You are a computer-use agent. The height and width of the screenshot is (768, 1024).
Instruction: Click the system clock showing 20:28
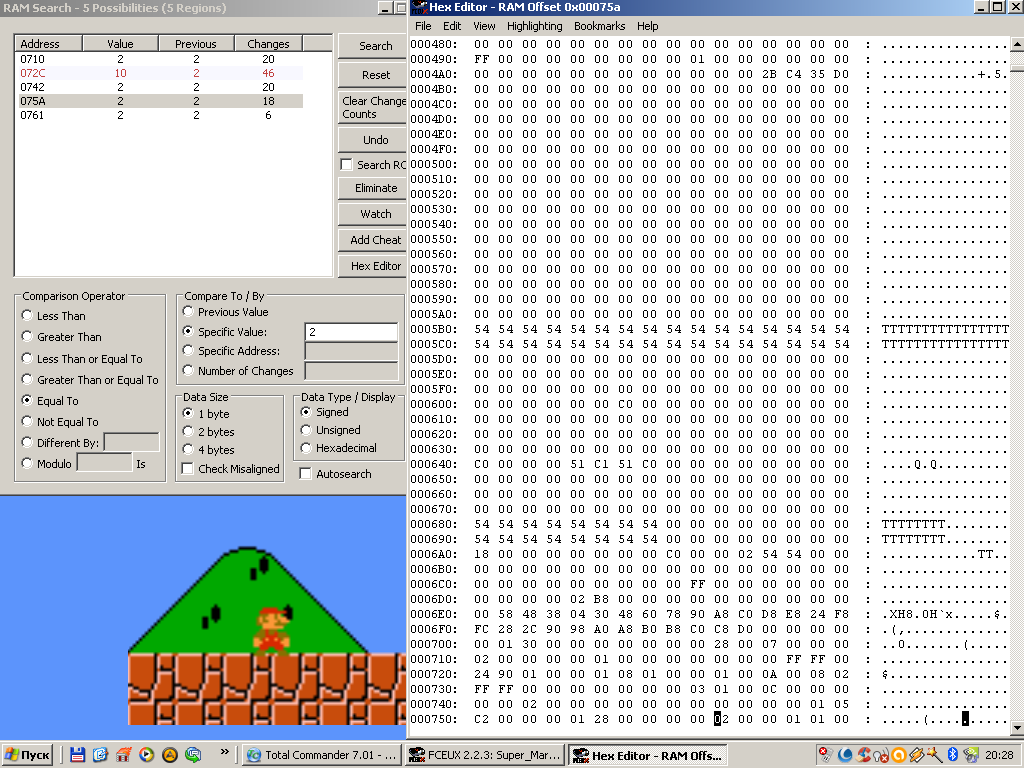pyautogui.click(x=999, y=755)
